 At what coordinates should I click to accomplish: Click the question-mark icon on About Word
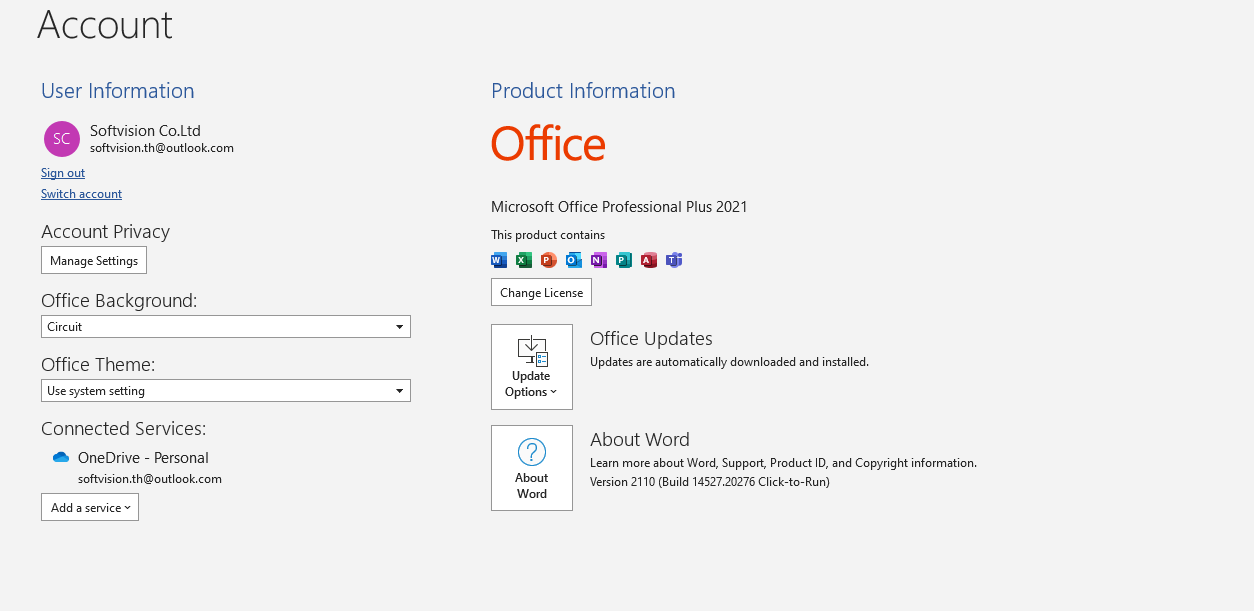[x=531, y=450]
